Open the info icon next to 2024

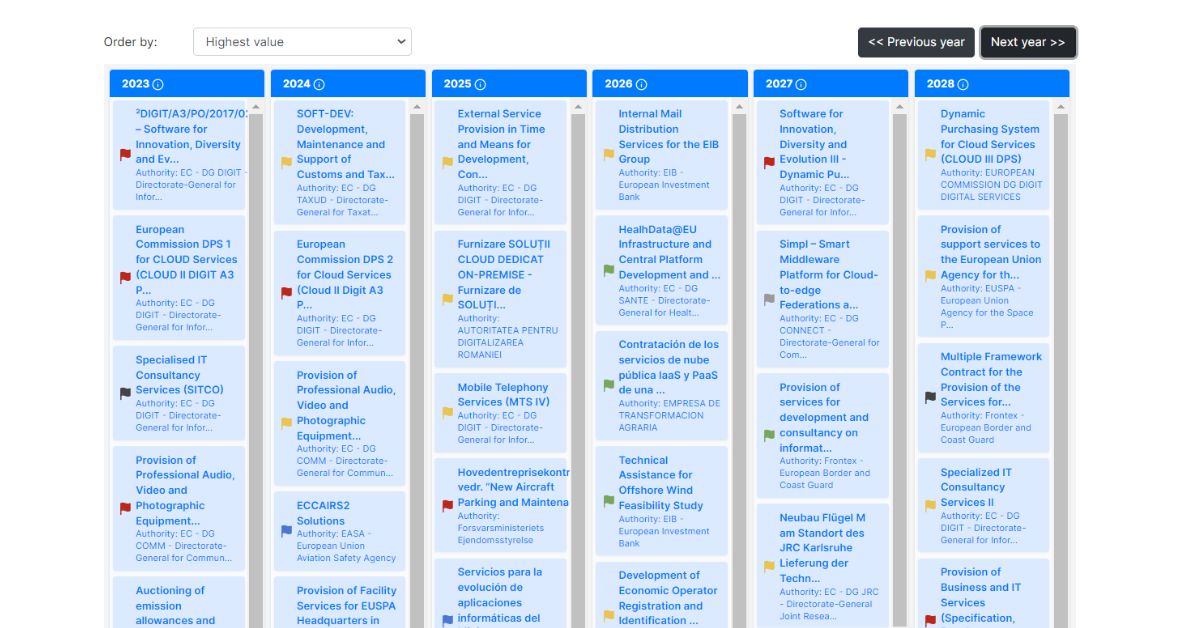pyautogui.click(x=319, y=84)
